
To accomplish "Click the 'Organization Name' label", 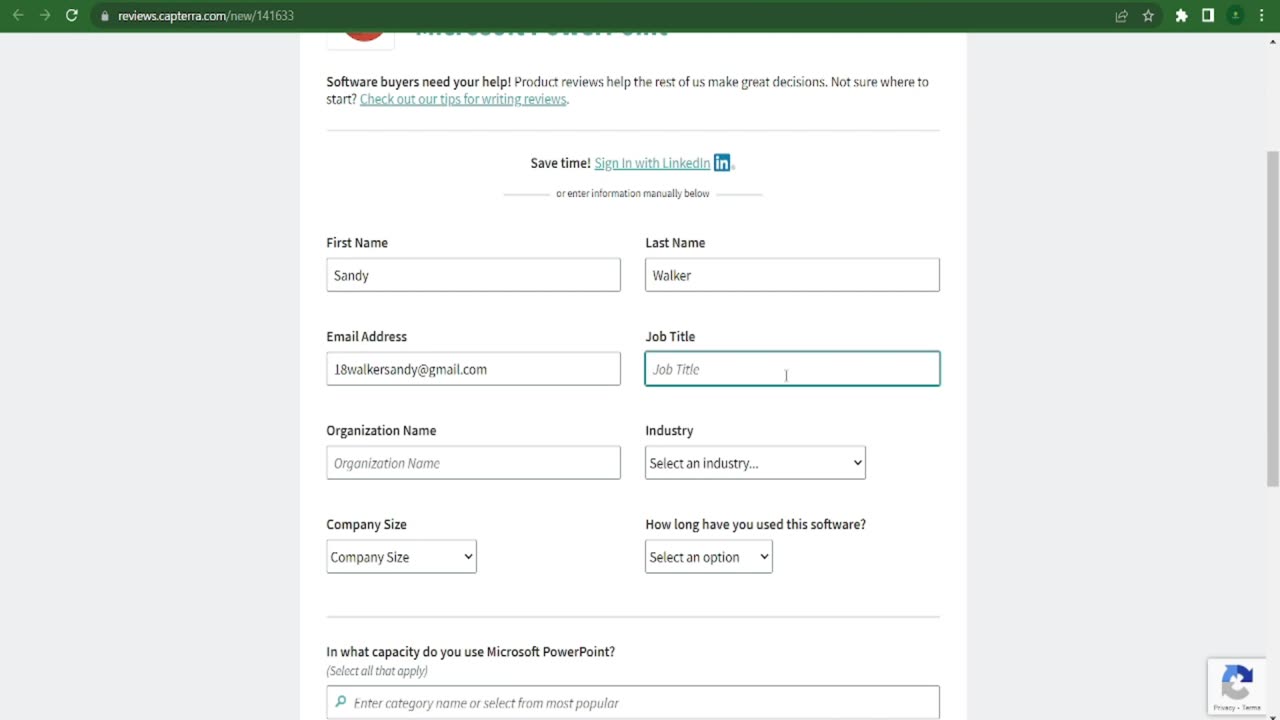I will tap(381, 431).
